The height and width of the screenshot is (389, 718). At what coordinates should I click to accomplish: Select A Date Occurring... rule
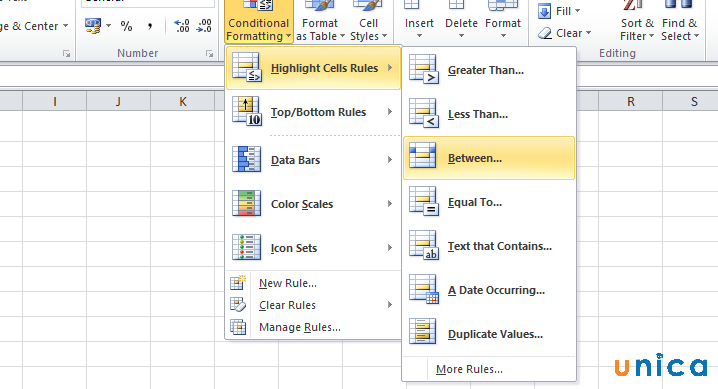click(489, 290)
